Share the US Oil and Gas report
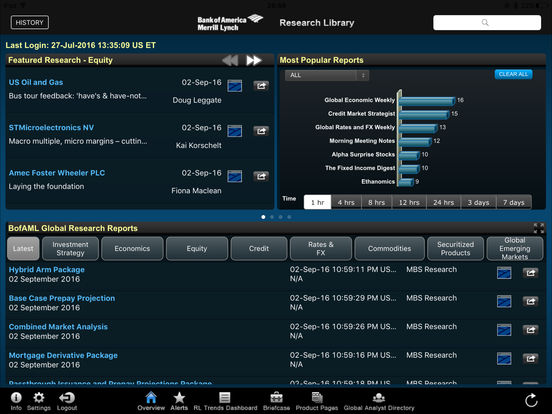The width and height of the screenshot is (552, 414). tap(261, 86)
